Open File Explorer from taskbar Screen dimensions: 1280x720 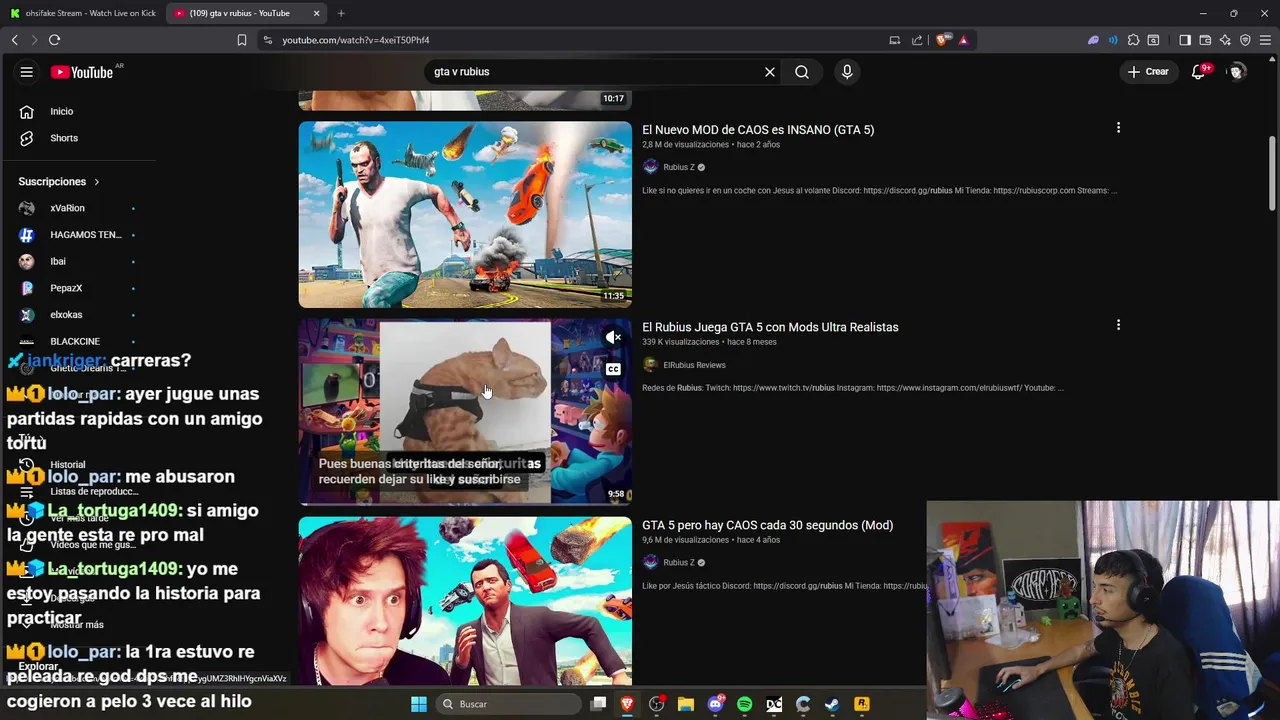(x=686, y=704)
